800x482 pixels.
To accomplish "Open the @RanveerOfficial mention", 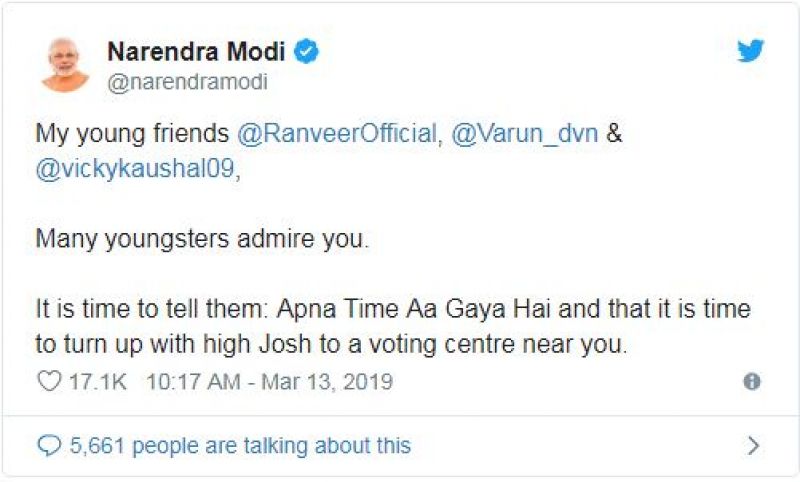I will pos(337,134).
